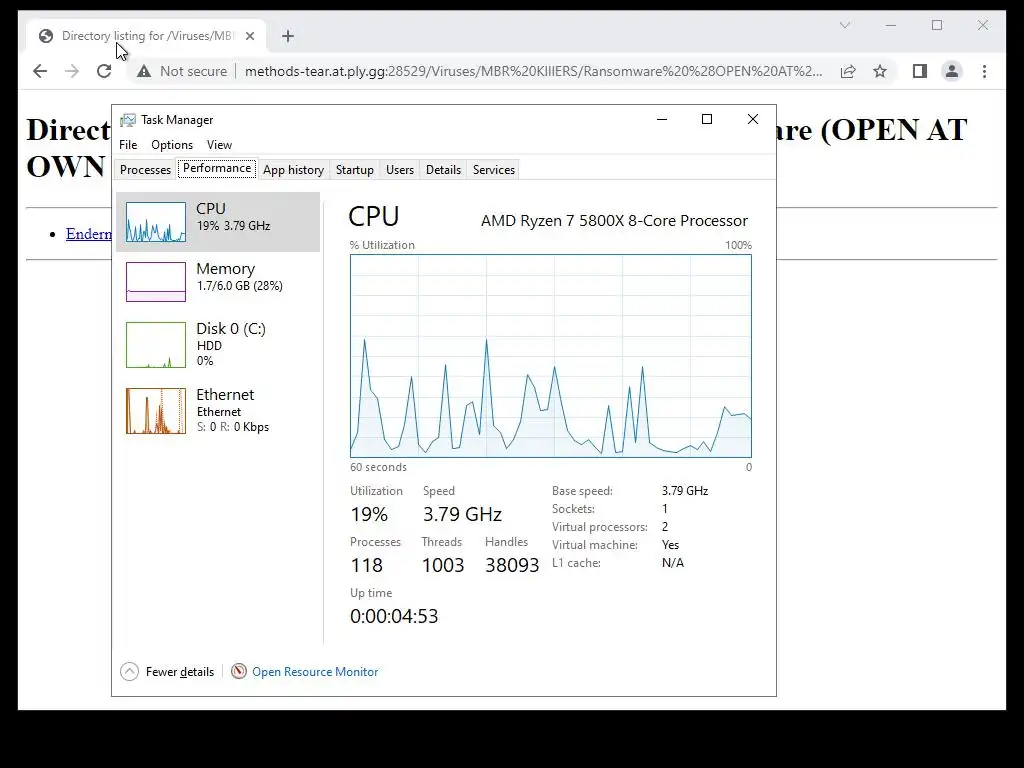
Task: Select the Memory mini graph thumbnail
Action: click(x=155, y=281)
